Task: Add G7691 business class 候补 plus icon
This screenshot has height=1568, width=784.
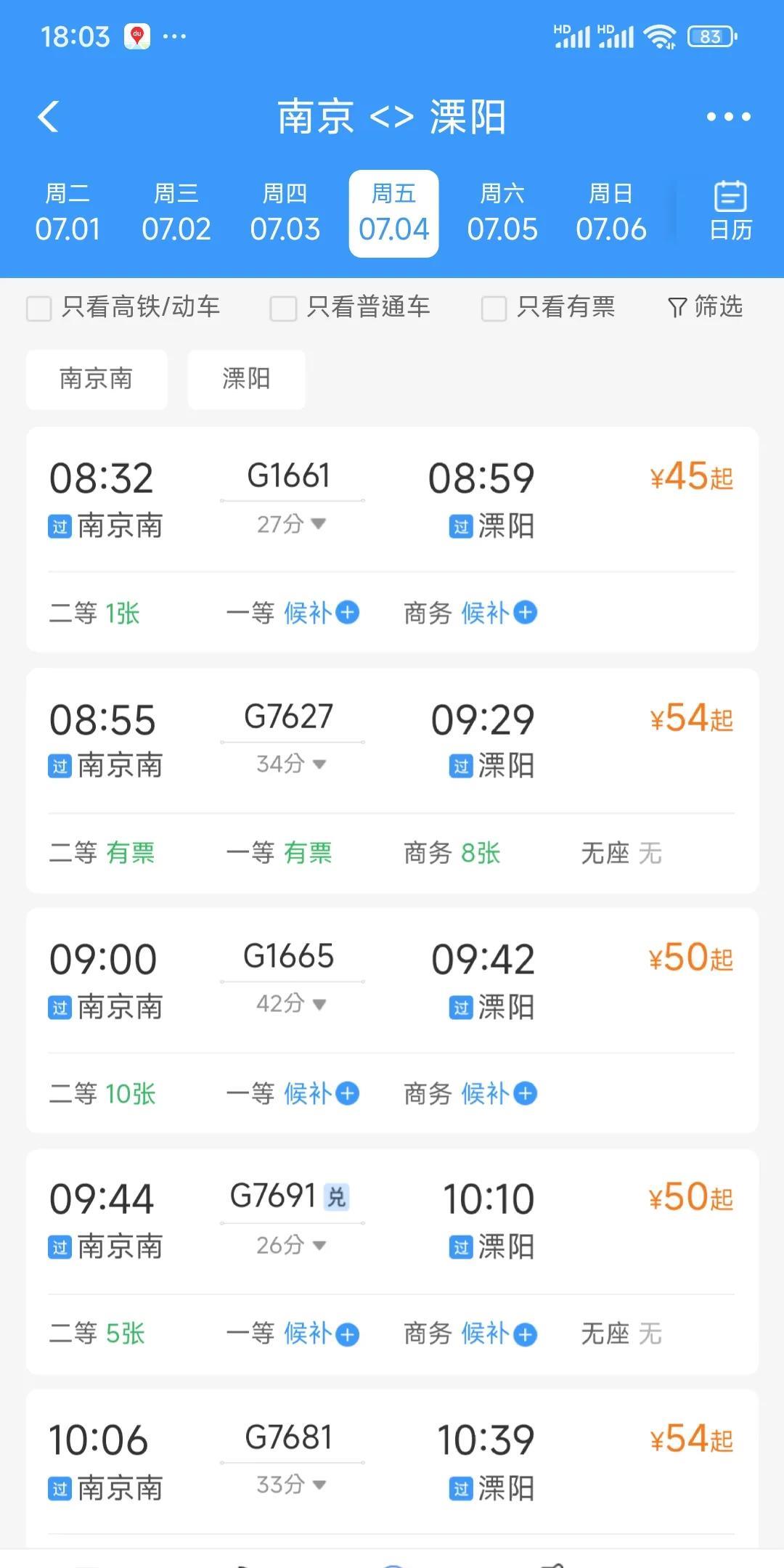Action: (526, 1334)
